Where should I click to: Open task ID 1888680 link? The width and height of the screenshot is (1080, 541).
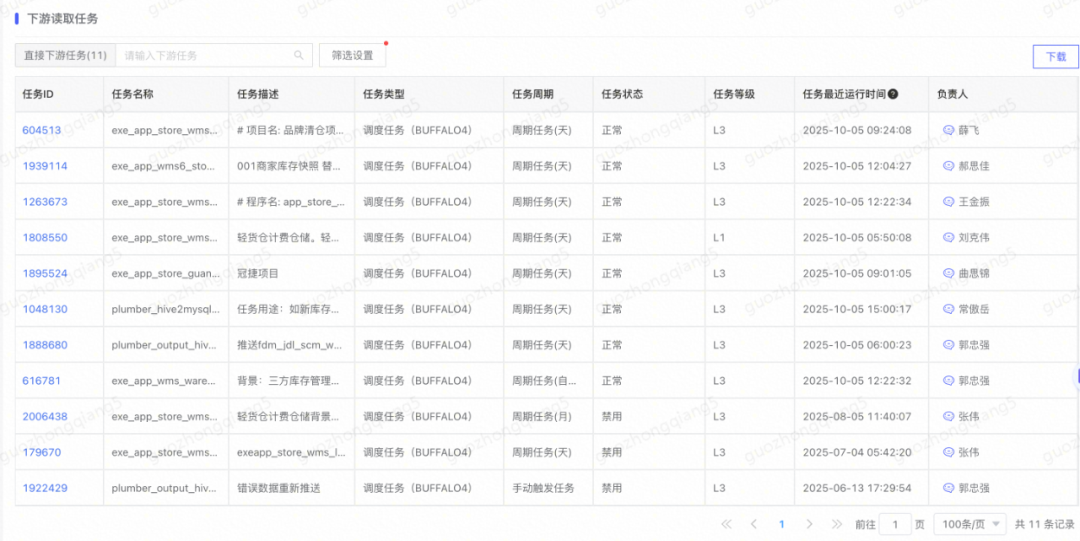(45, 345)
